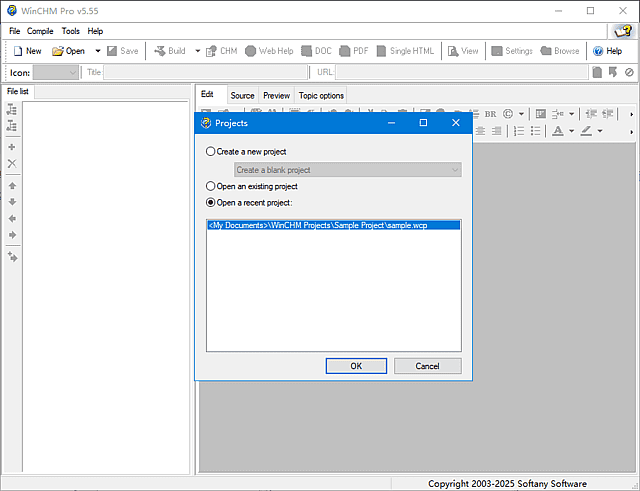The image size is (640, 491).
Task: Switch to the Source tab
Action: pyautogui.click(x=242, y=96)
